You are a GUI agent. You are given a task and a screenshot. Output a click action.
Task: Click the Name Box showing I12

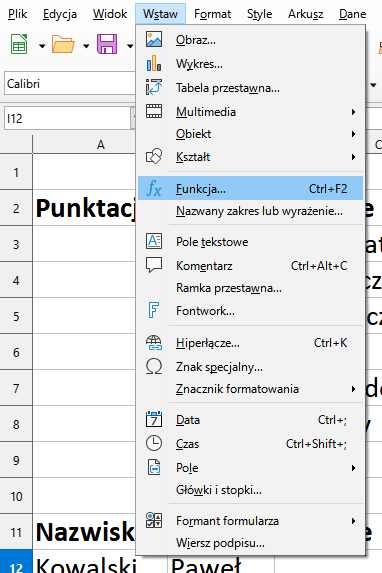click(x=68, y=118)
